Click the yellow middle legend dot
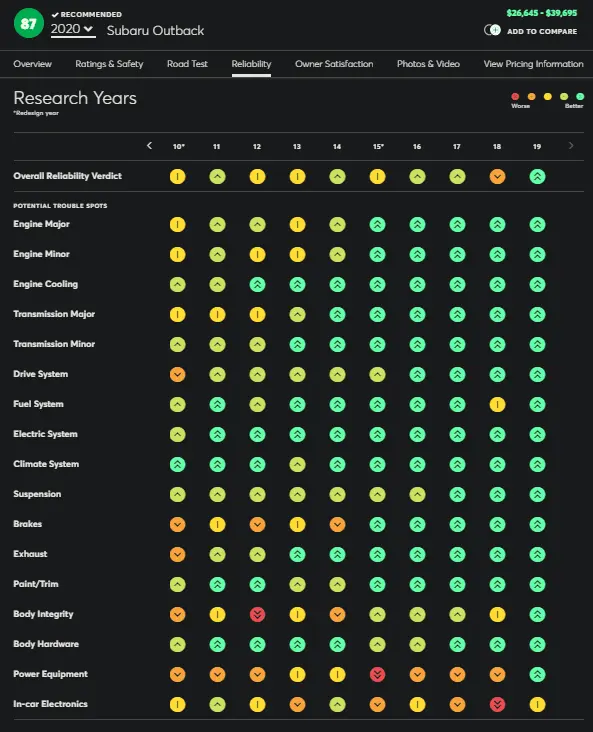Viewport: 593px width, 732px height. point(548,97)
